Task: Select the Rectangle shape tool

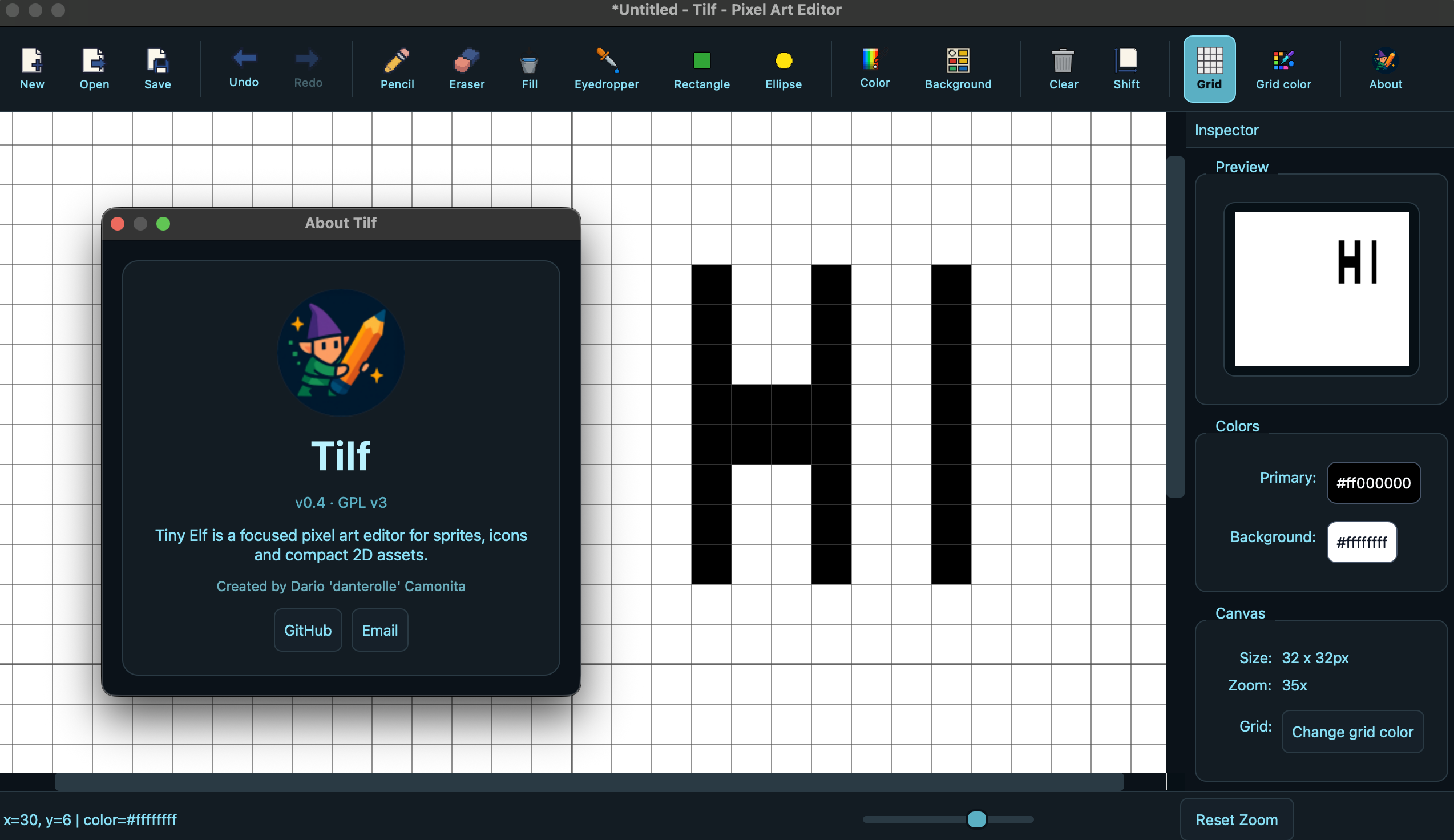Action: coord(701,68)
